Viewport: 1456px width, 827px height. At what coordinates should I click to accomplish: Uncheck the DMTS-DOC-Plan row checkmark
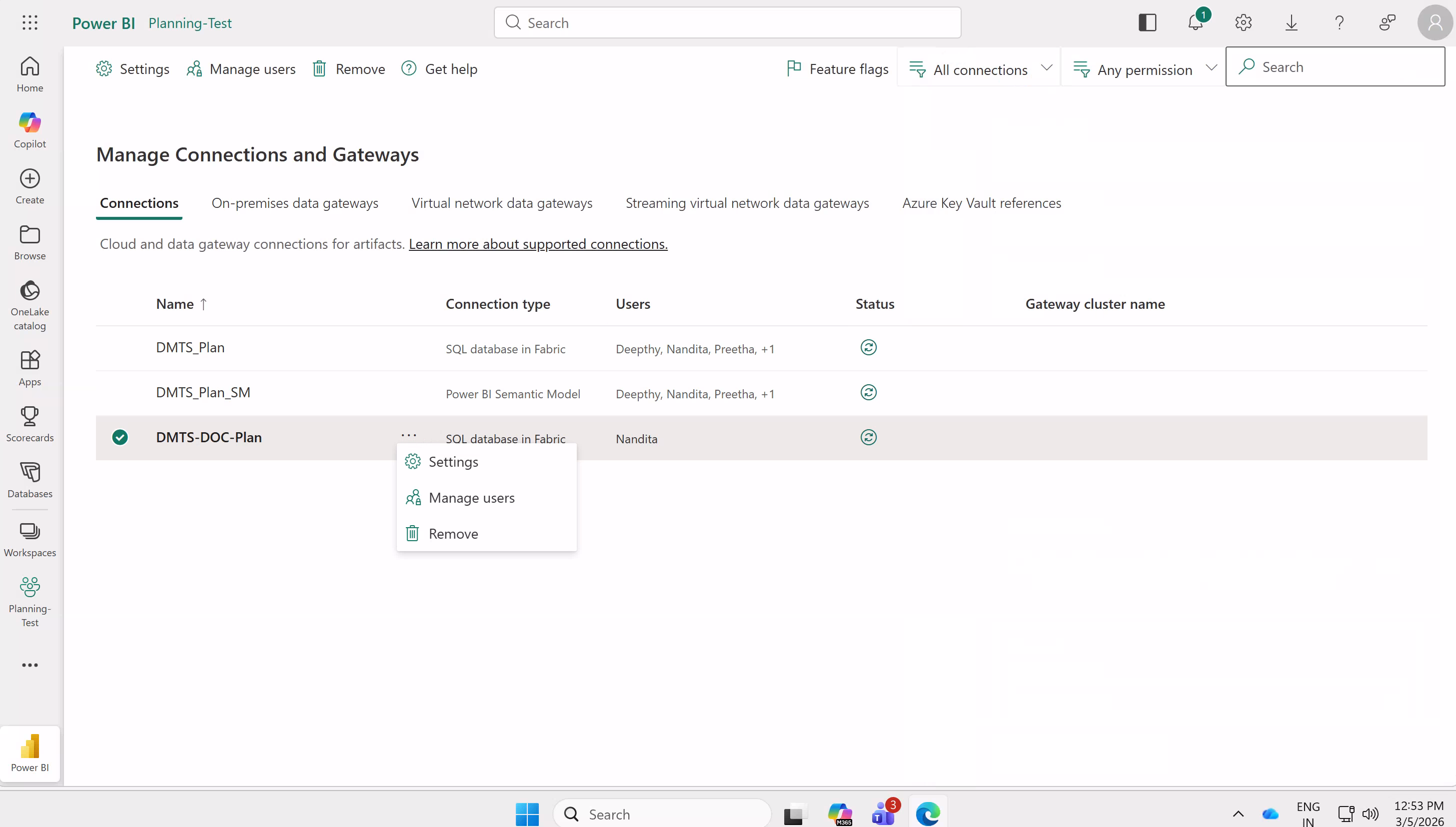(x=120, y=437)
